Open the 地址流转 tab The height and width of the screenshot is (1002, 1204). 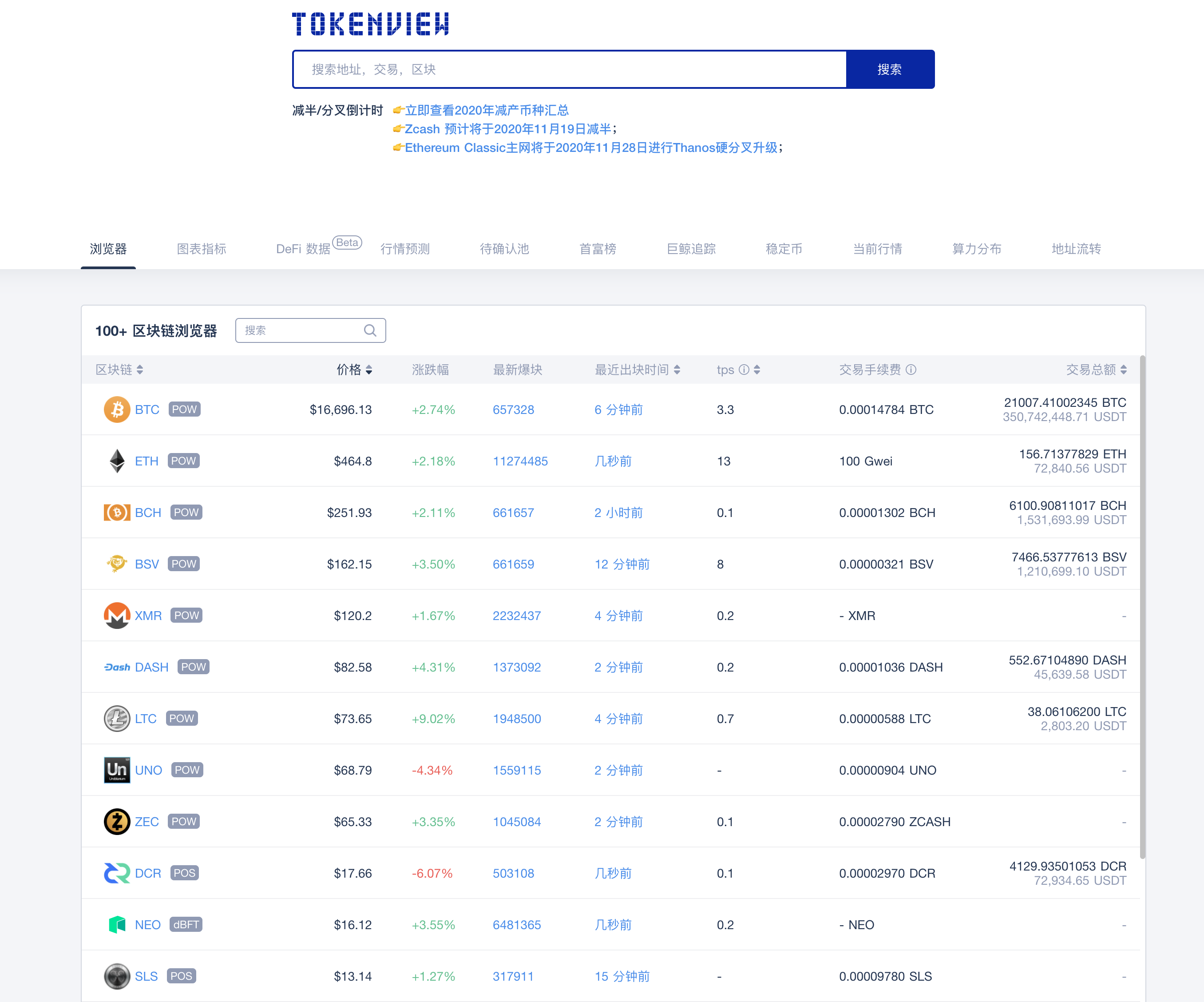[x=1076, y=249]
